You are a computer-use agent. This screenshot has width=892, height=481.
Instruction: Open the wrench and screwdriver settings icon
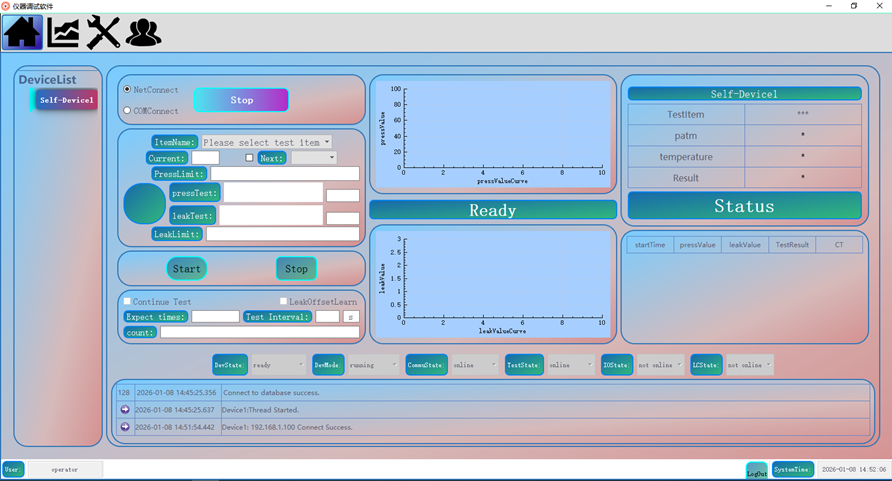point(103,33)
